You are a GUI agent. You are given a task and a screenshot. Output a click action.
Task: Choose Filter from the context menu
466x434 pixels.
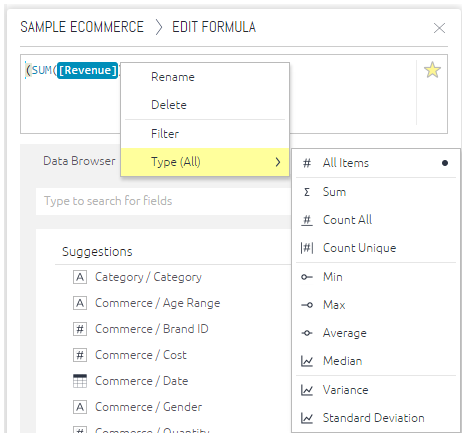pyautogui.click(x=205, y=134)
